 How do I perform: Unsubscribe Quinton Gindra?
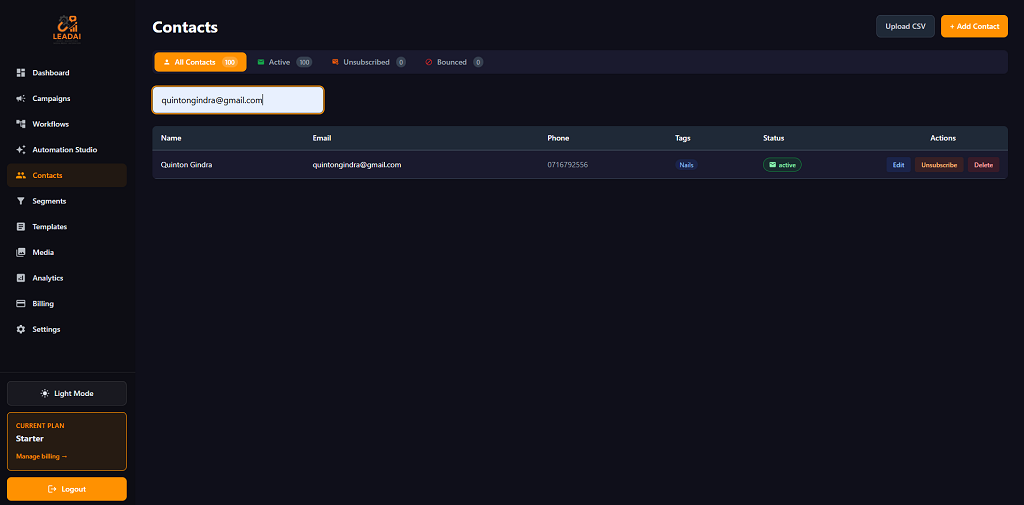point(938,165)
